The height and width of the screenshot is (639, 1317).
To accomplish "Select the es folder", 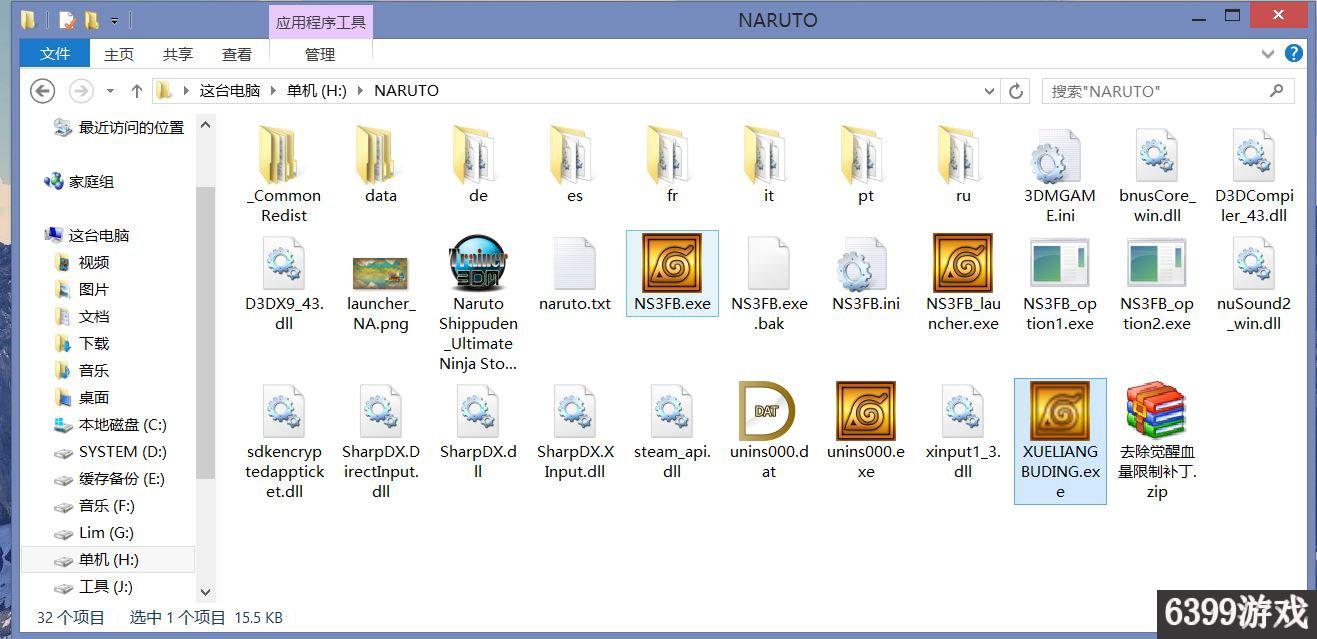I will tap(575, 166).
